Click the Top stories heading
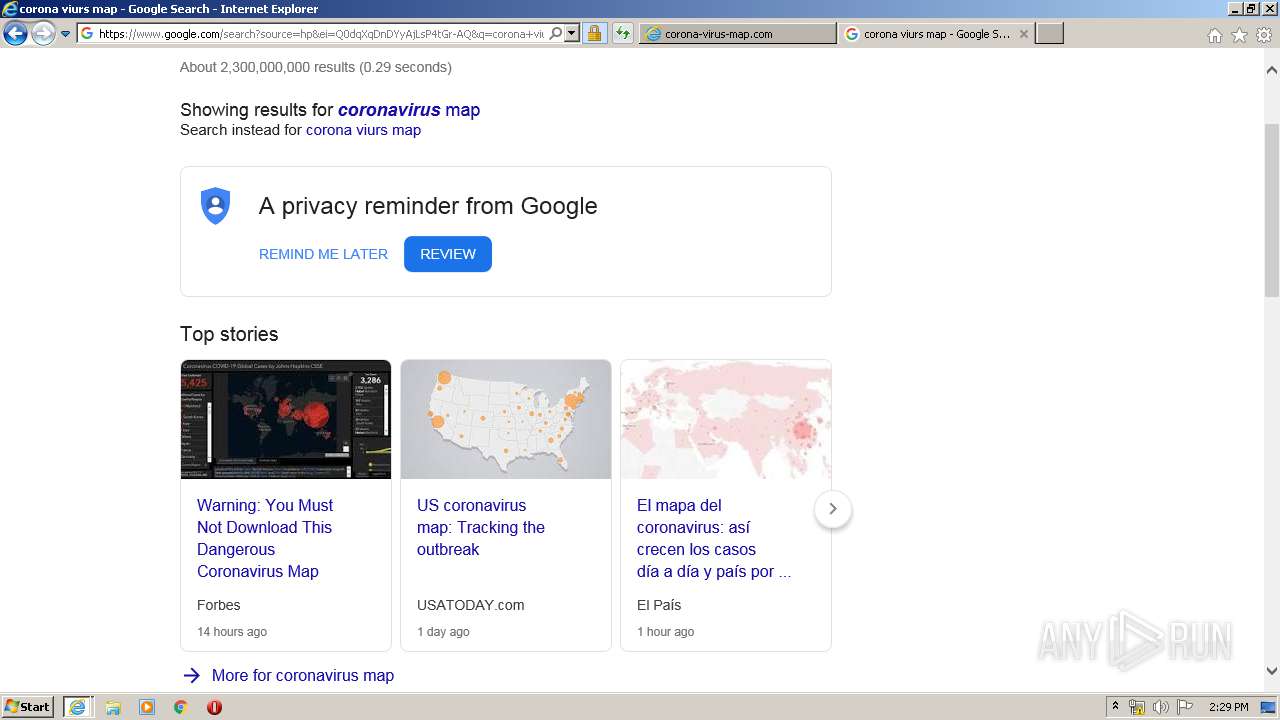1280x720 pixels. click(x=229, y=334)
